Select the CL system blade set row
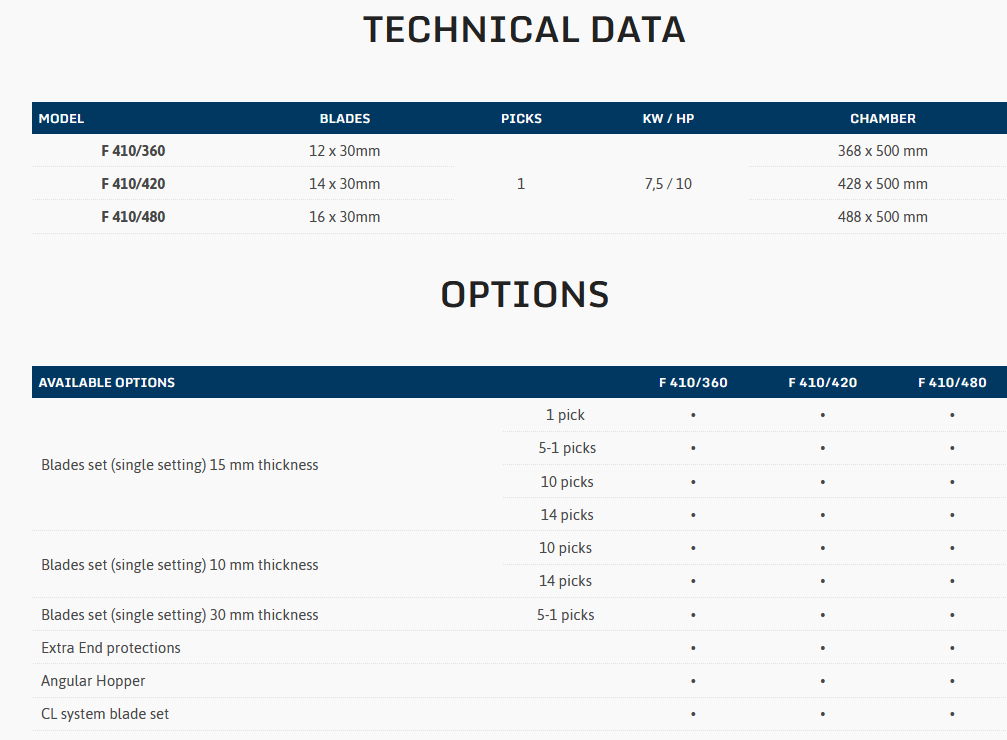 coord(105,714)
